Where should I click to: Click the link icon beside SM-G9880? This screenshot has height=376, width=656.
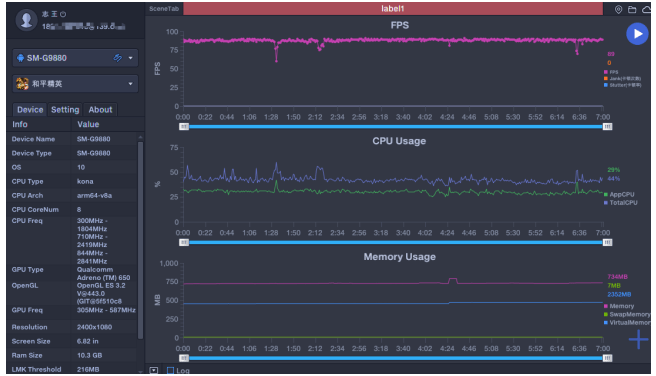point(118,58)
